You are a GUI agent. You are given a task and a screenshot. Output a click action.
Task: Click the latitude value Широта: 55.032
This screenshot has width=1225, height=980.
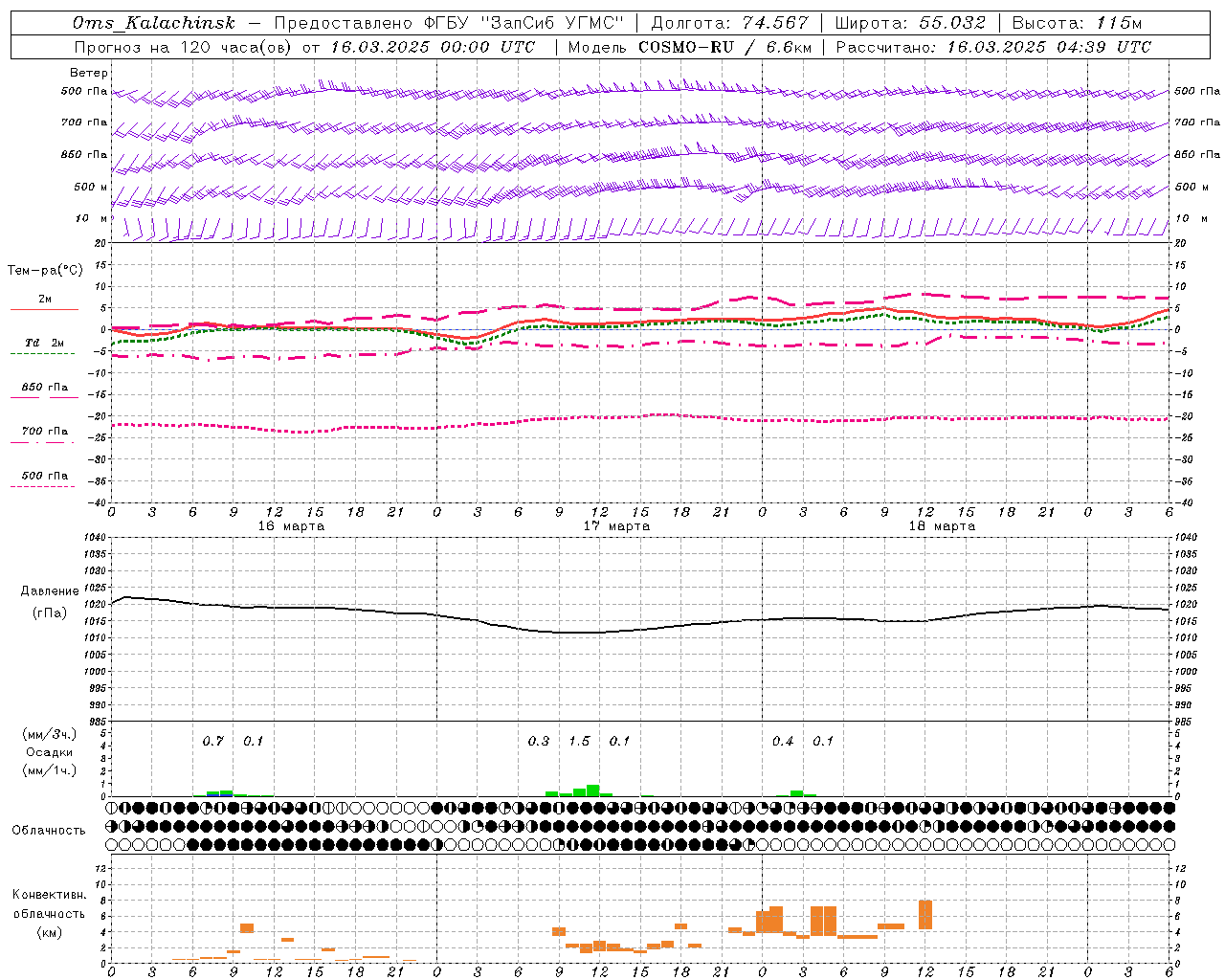point(910,23)
